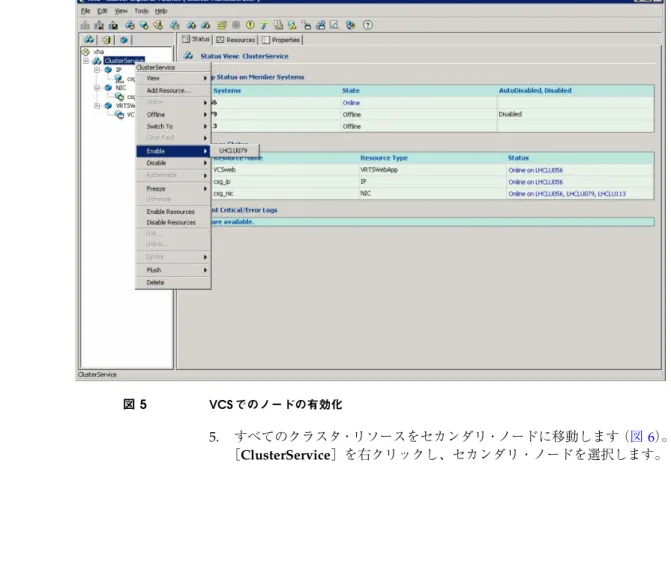671x571 pixels.
Task: Click csg_ip's Online on LHCLU056 link
Action: point(536,182)
